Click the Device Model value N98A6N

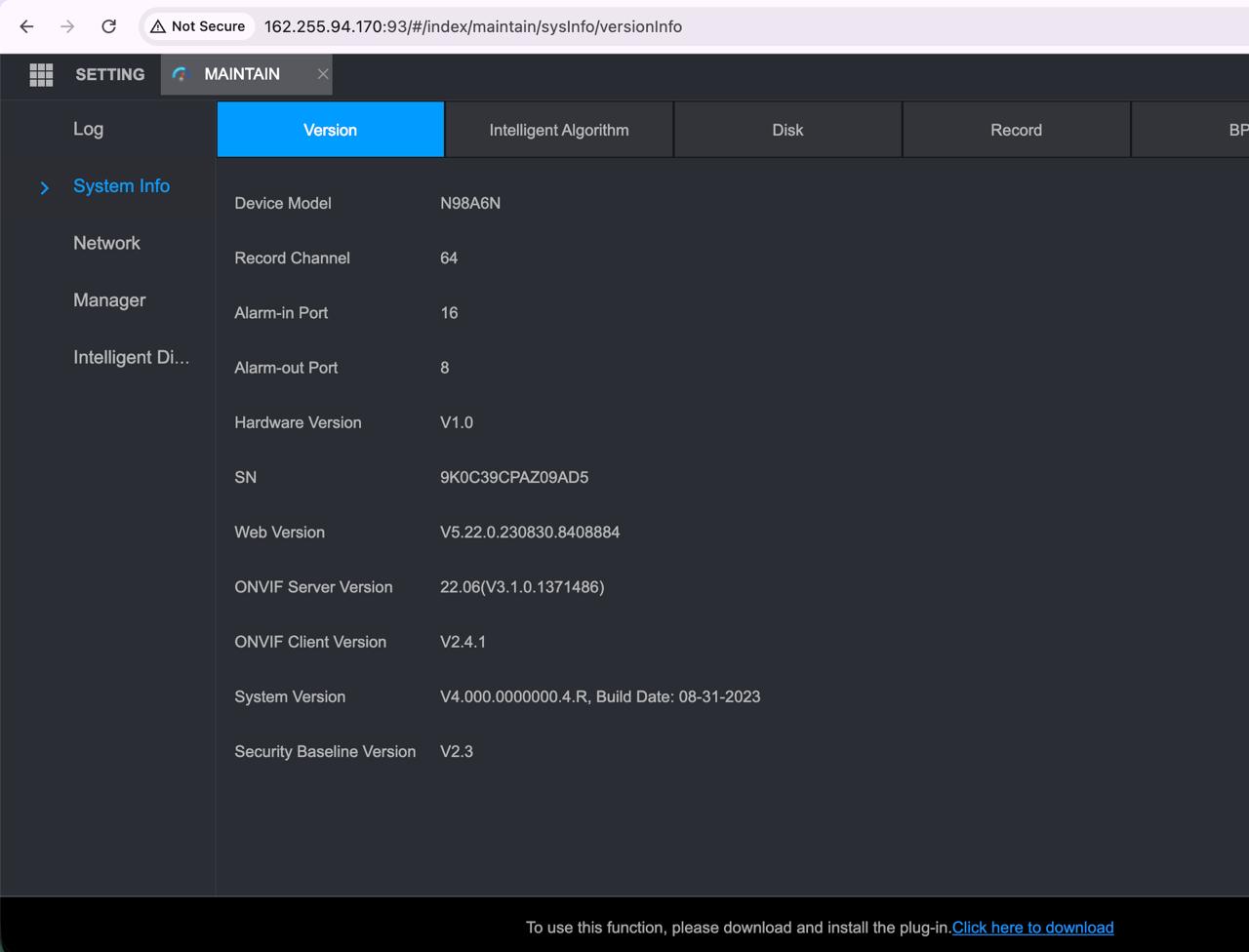(x=470, y=203)
